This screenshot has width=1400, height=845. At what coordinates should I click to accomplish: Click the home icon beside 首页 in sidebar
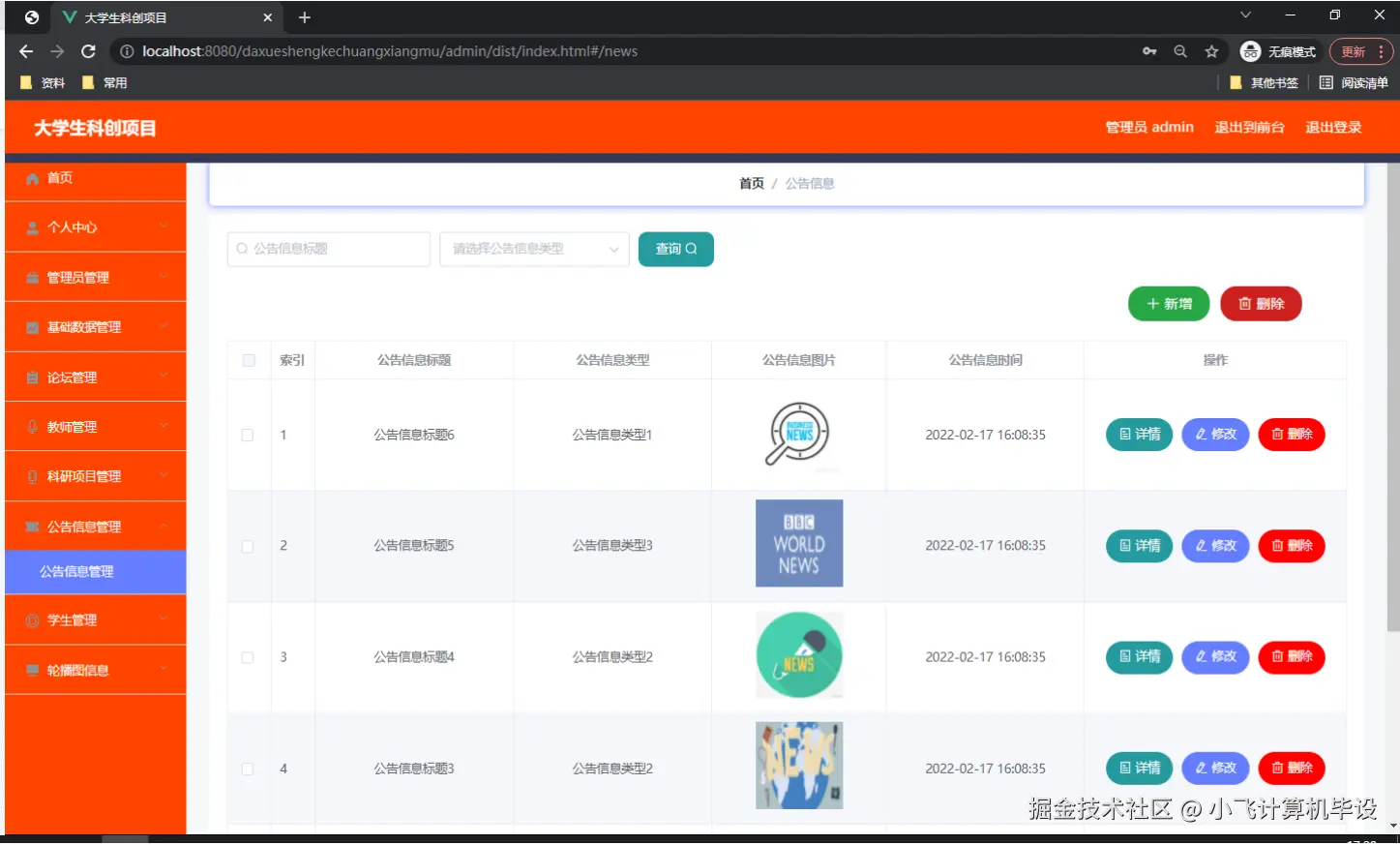pos(32,178)
